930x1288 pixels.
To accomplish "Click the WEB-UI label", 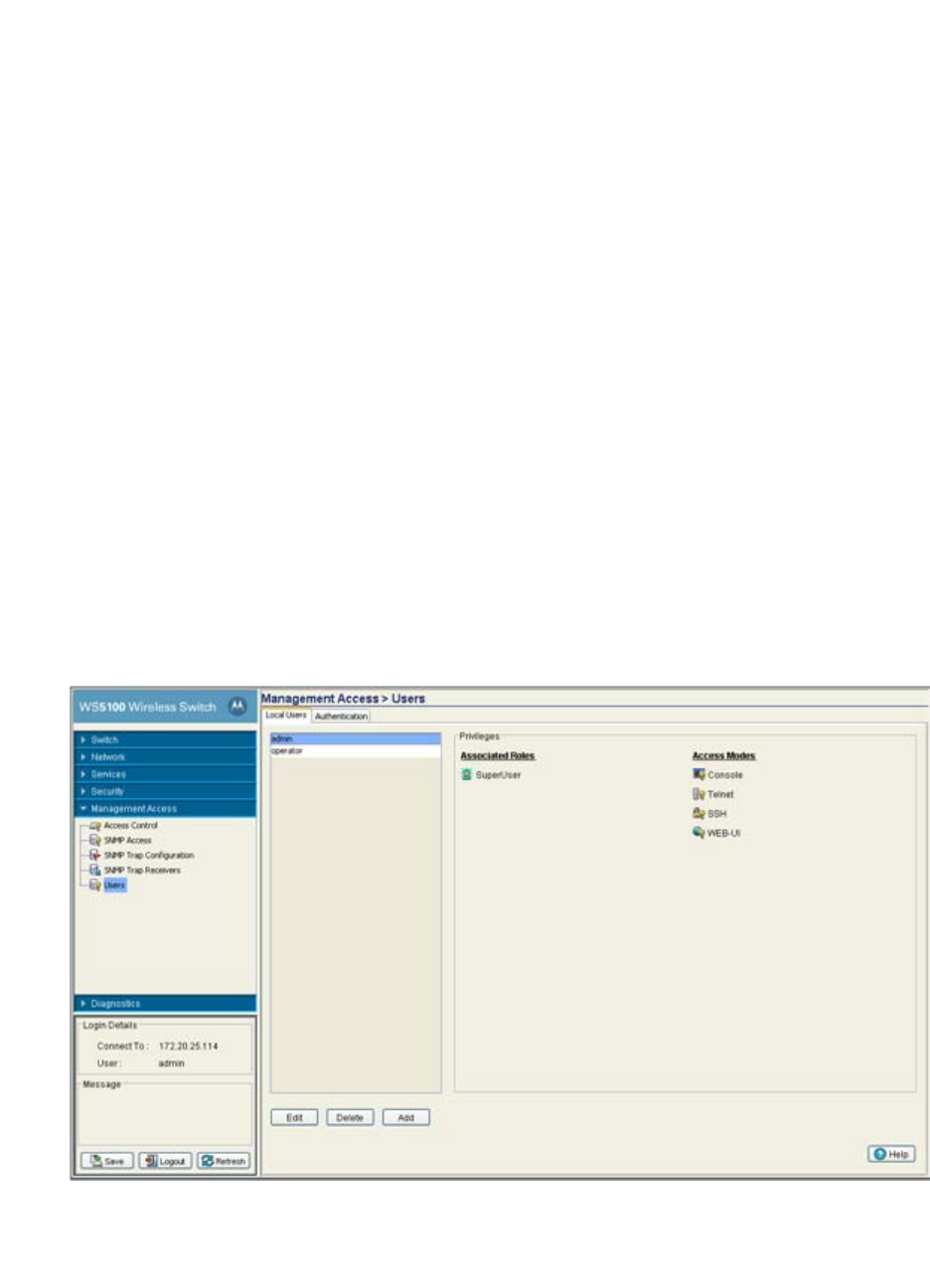I will click(x=723, y=833).
